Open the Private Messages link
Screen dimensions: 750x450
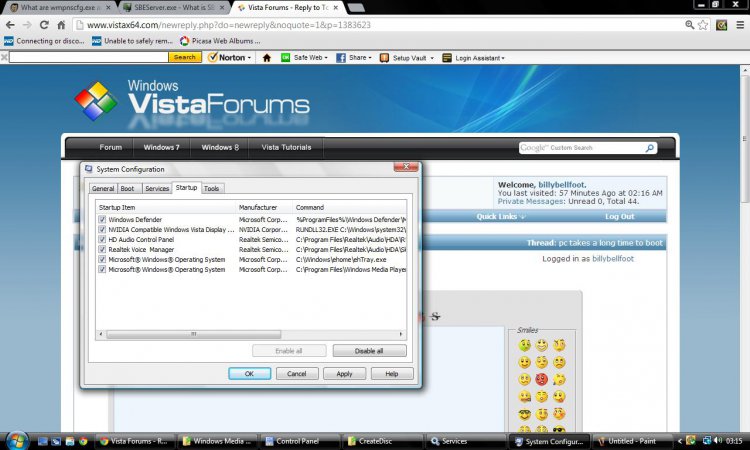point(530,202)
